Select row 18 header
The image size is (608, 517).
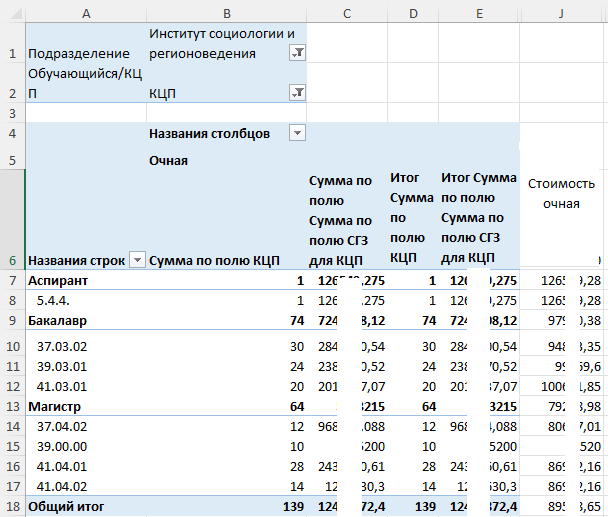point(12,506)
